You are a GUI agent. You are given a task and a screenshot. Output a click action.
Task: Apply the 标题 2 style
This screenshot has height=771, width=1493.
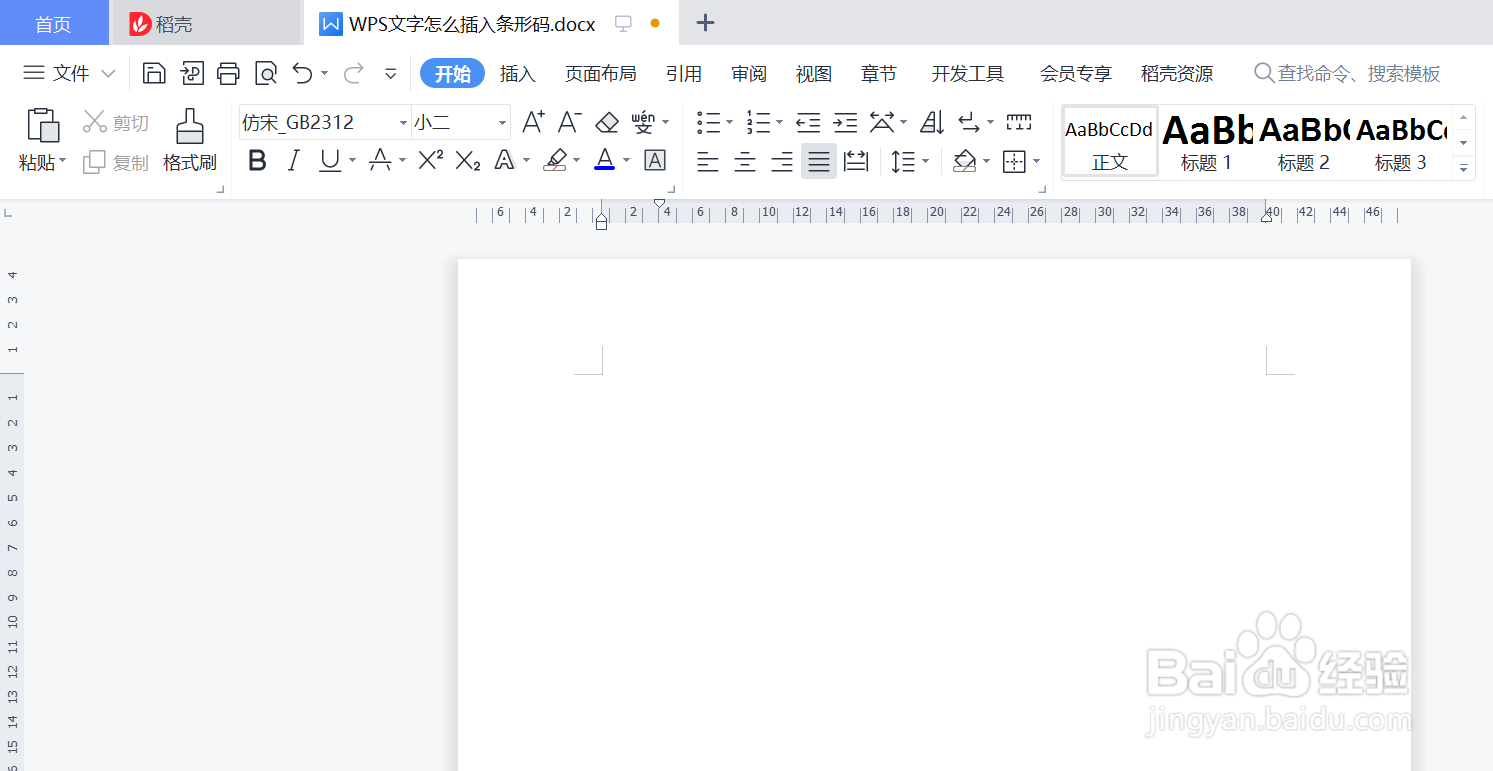coord(1304,143)
